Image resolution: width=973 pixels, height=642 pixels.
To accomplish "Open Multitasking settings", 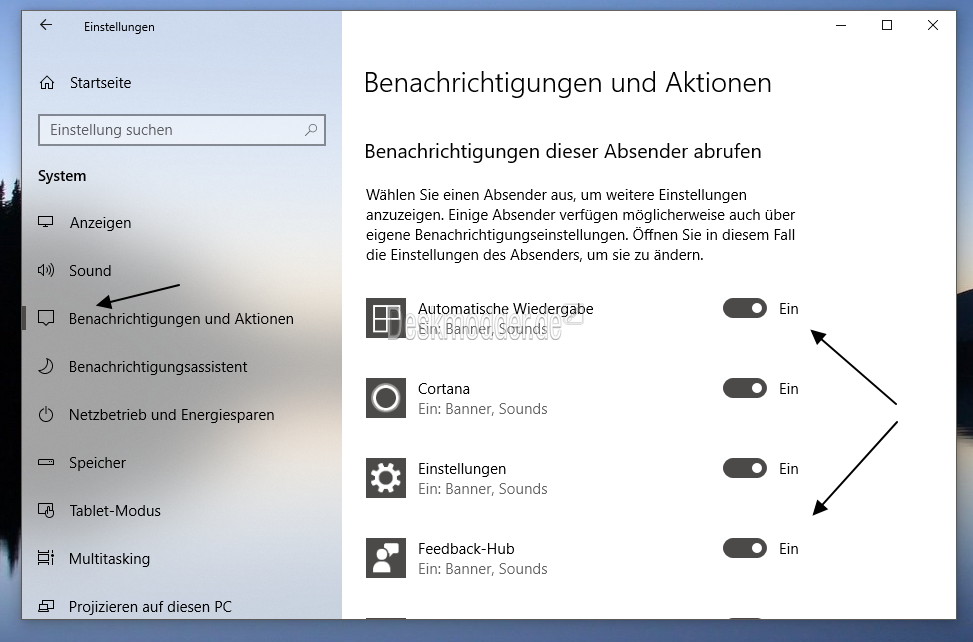I will coord(109,559).
